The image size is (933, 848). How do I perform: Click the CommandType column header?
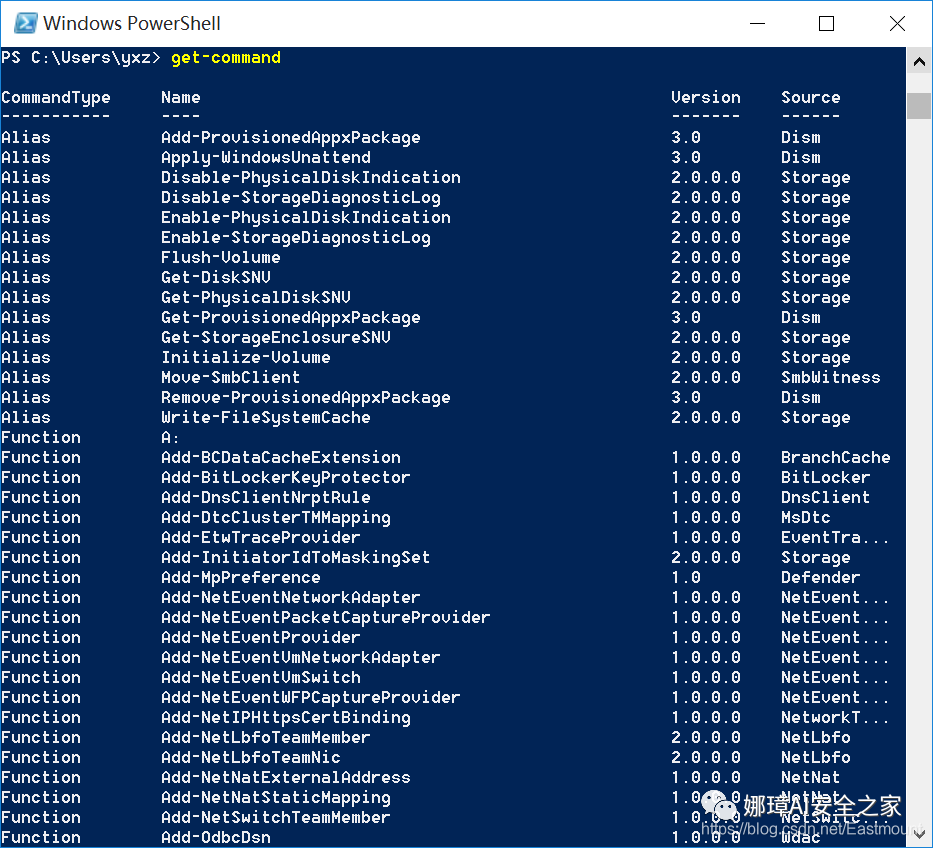(x=56, y=98)
